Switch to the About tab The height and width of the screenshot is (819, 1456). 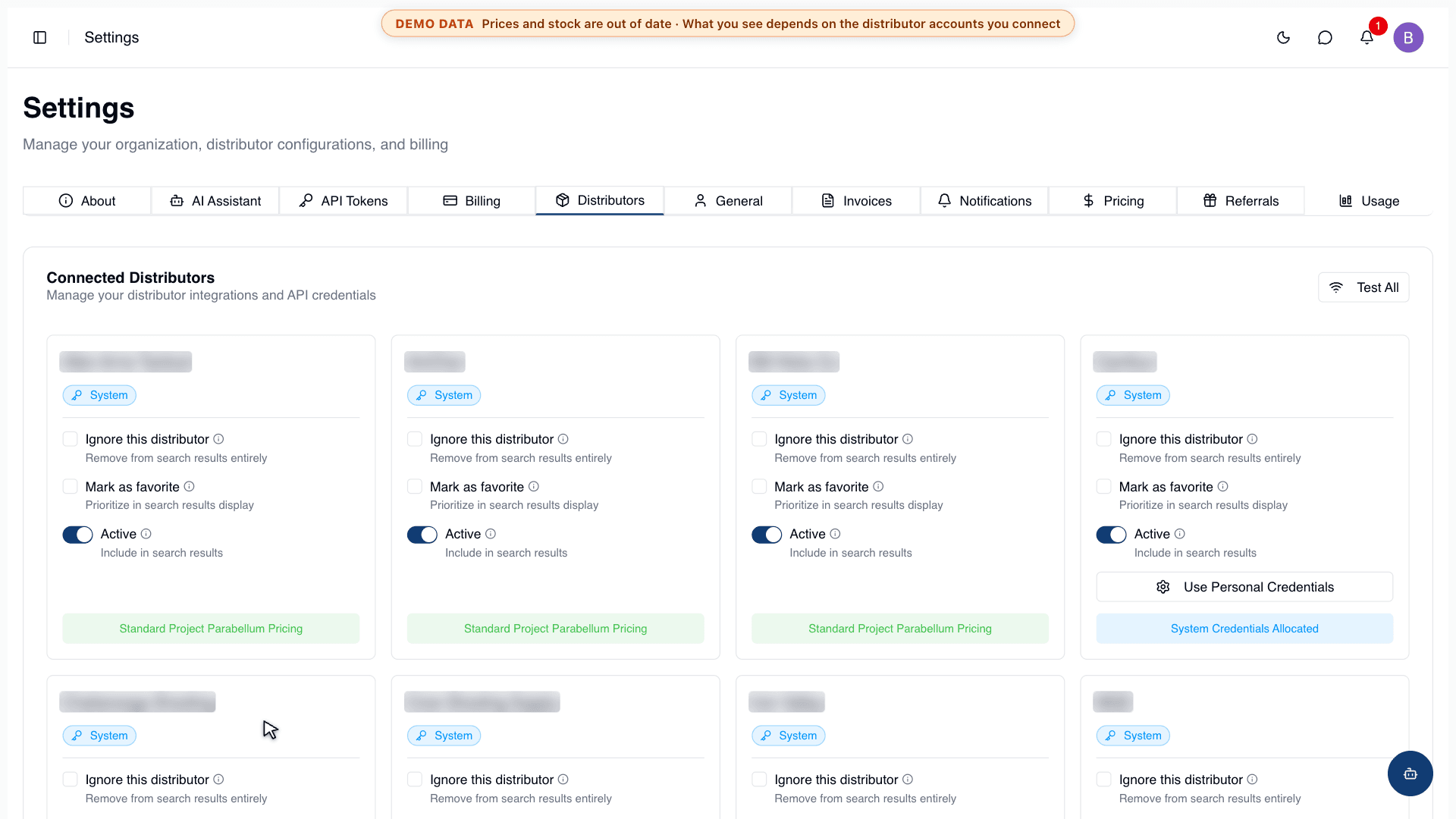(x=87, y=201)
